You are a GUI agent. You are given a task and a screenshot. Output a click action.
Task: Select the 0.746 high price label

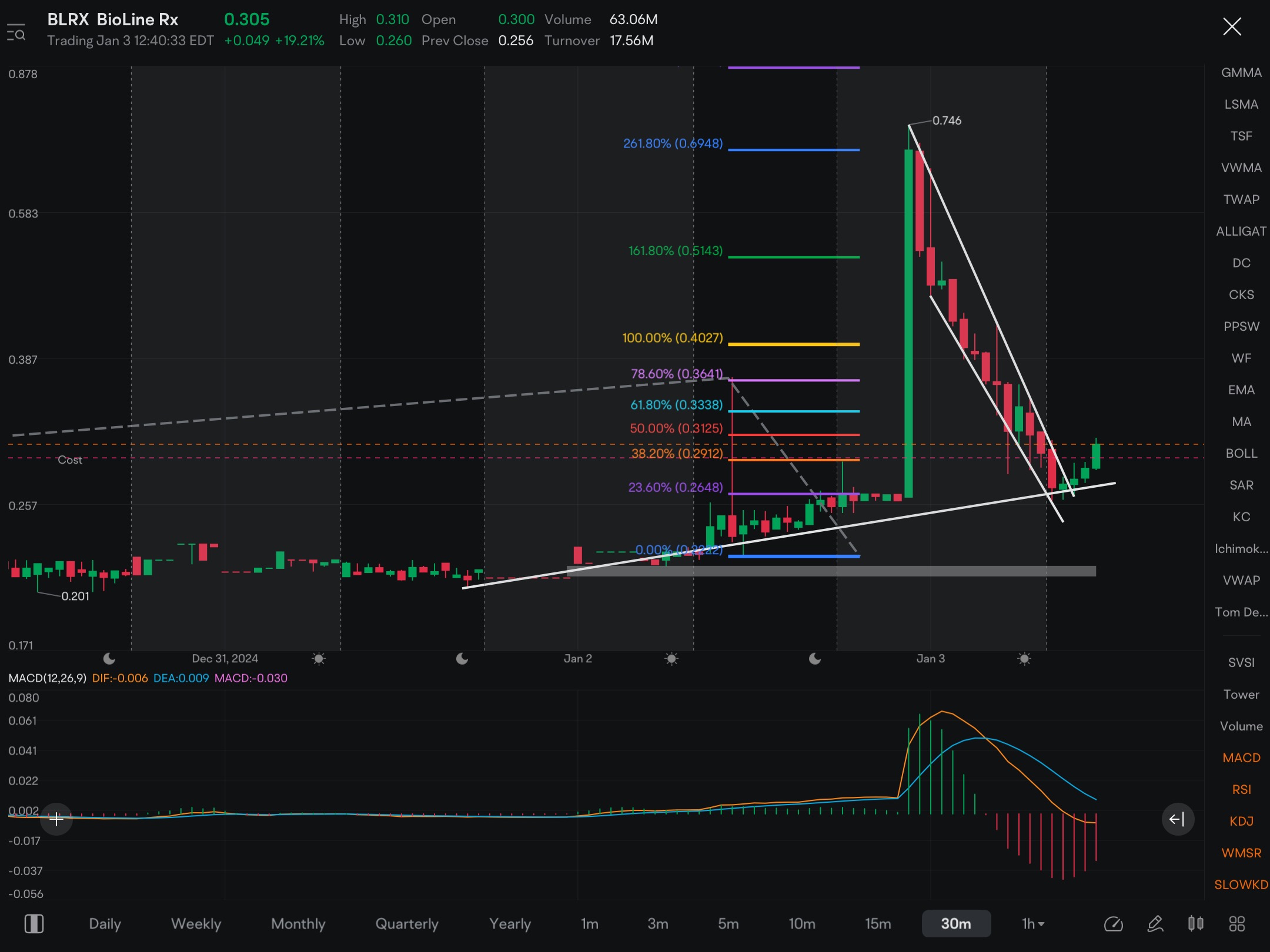pyautogui.click(x=947, y=120)
